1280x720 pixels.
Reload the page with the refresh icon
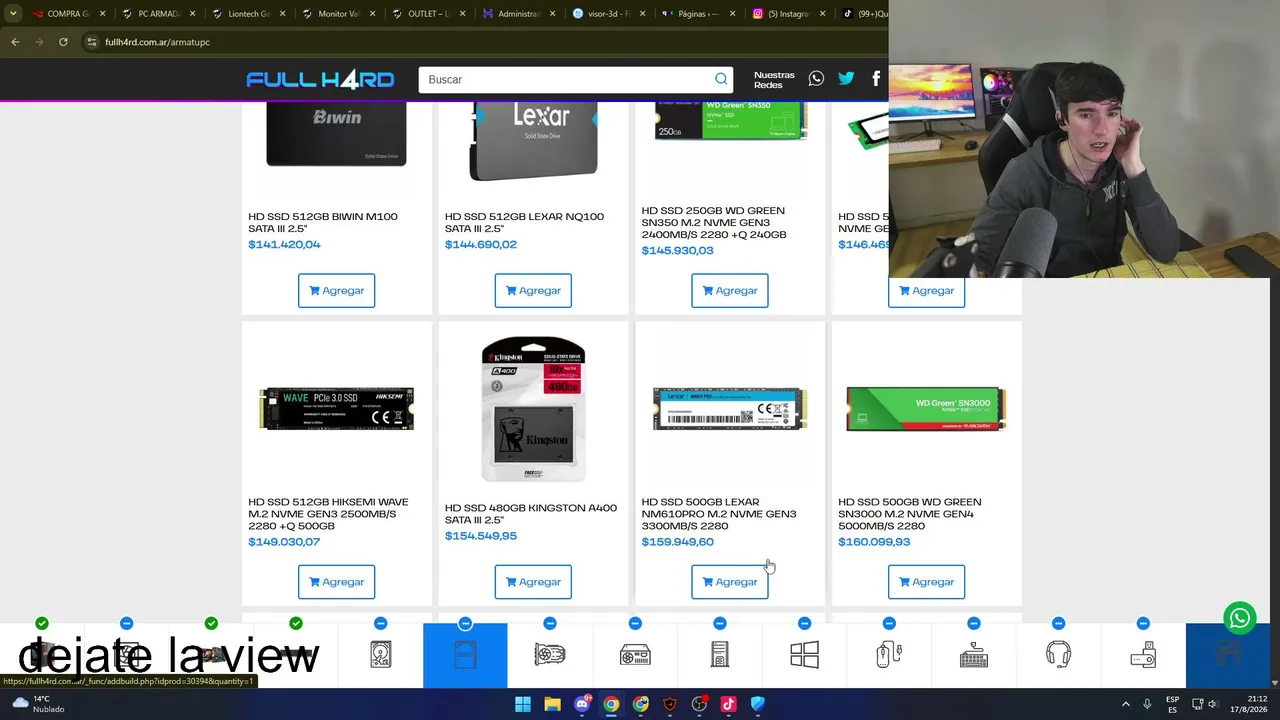click(x=63, y=42)
